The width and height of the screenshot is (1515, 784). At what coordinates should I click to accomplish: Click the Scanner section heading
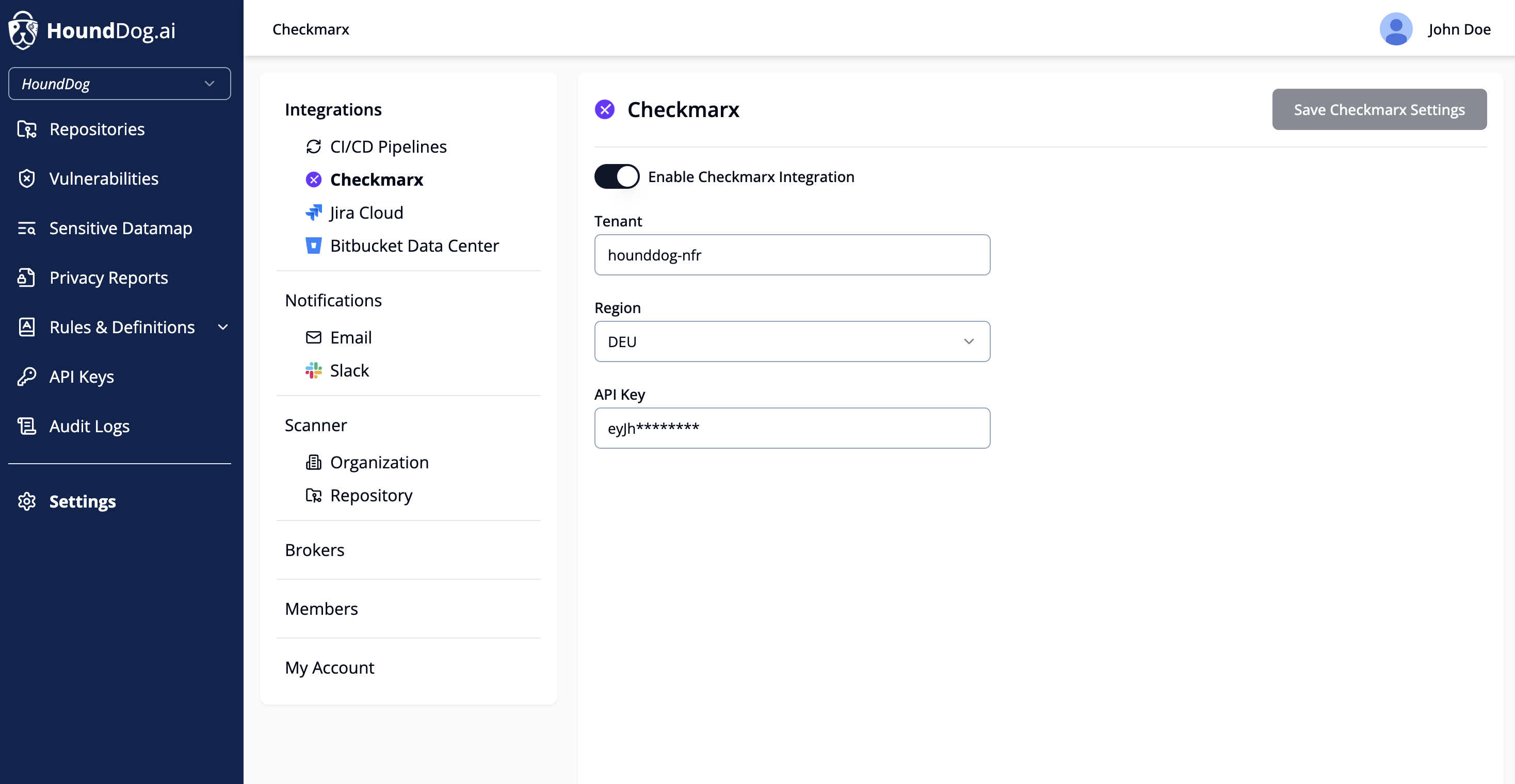pos(316,426)
